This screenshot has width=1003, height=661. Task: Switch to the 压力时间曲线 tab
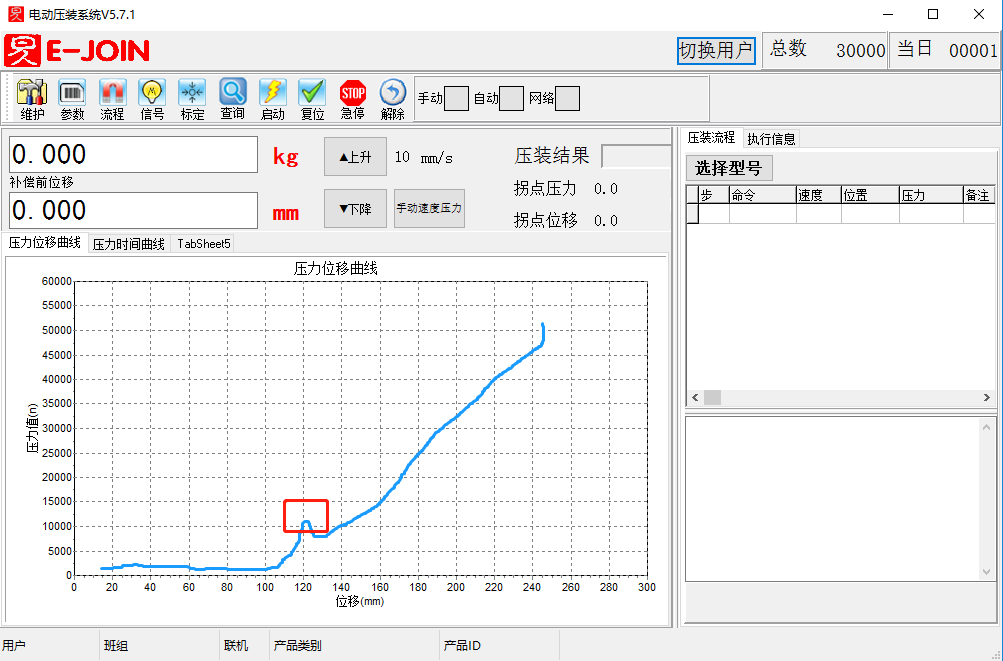(x=129, y=243)
